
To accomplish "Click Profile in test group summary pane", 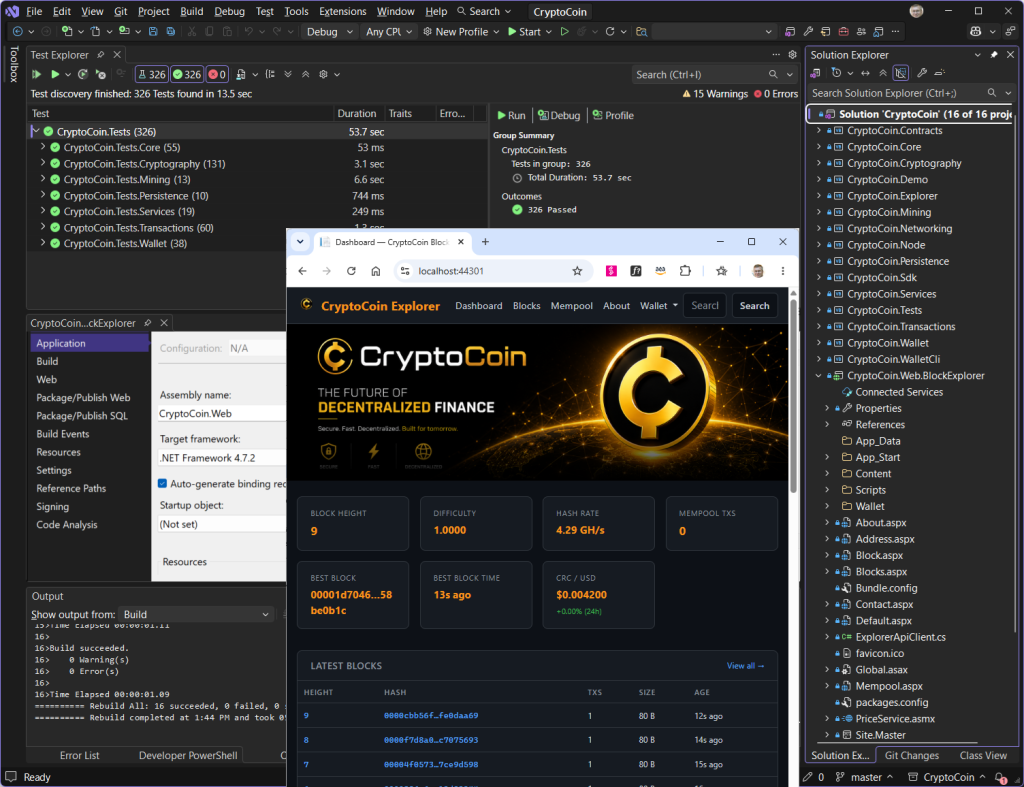I will click(x=613, y=115).
